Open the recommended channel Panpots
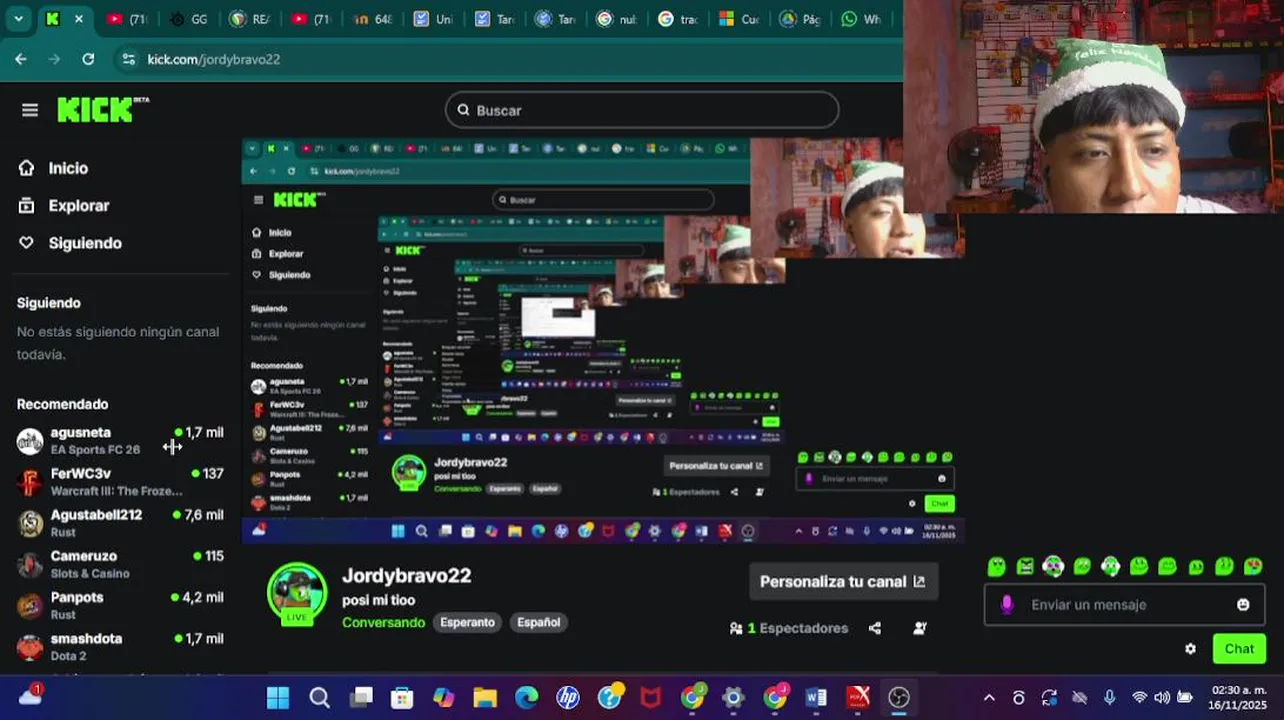 coord(120,605)
